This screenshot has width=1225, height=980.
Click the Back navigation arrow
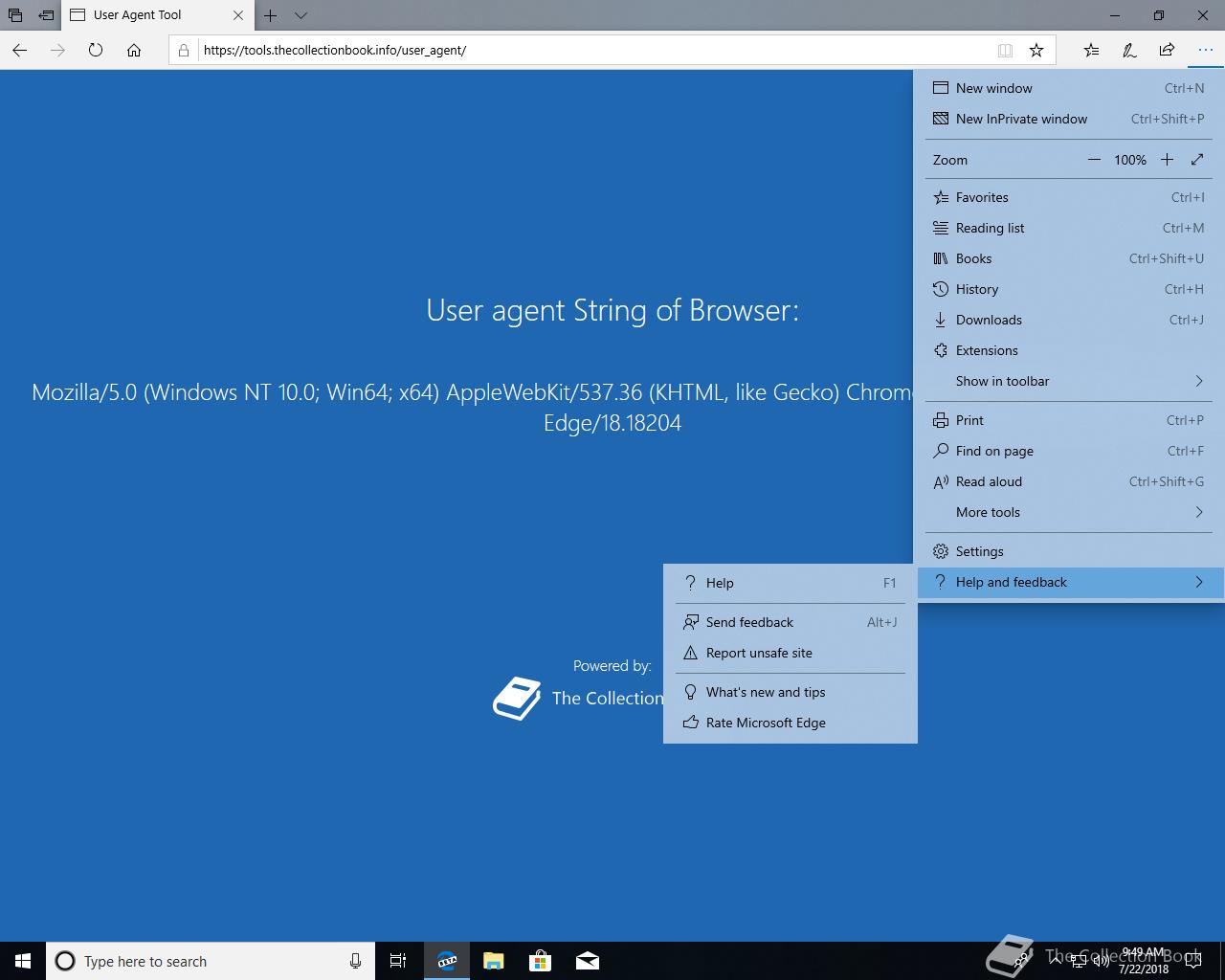tap(19, 50)
